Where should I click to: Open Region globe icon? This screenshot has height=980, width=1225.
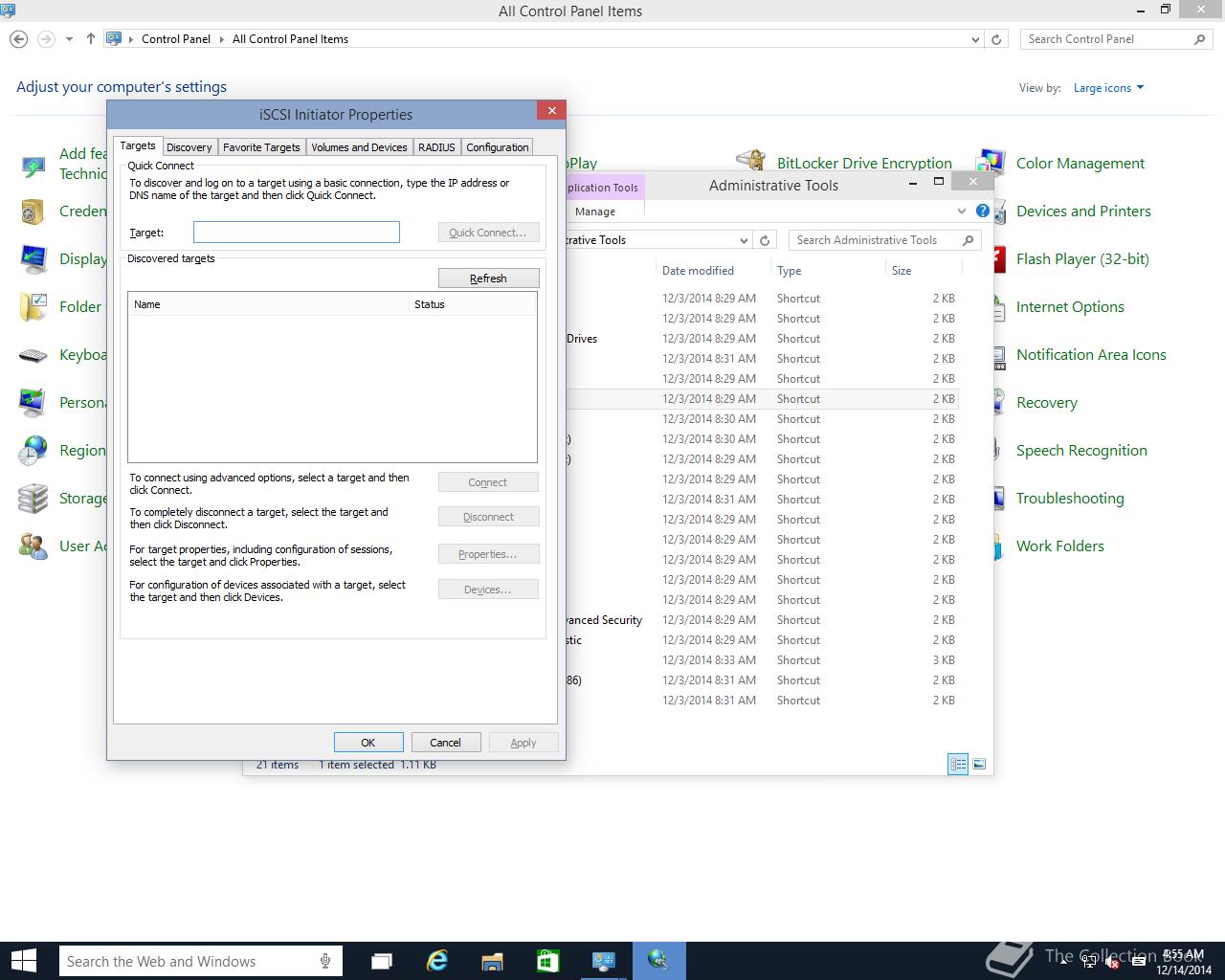pyautogui.click(x=33, y=451)
